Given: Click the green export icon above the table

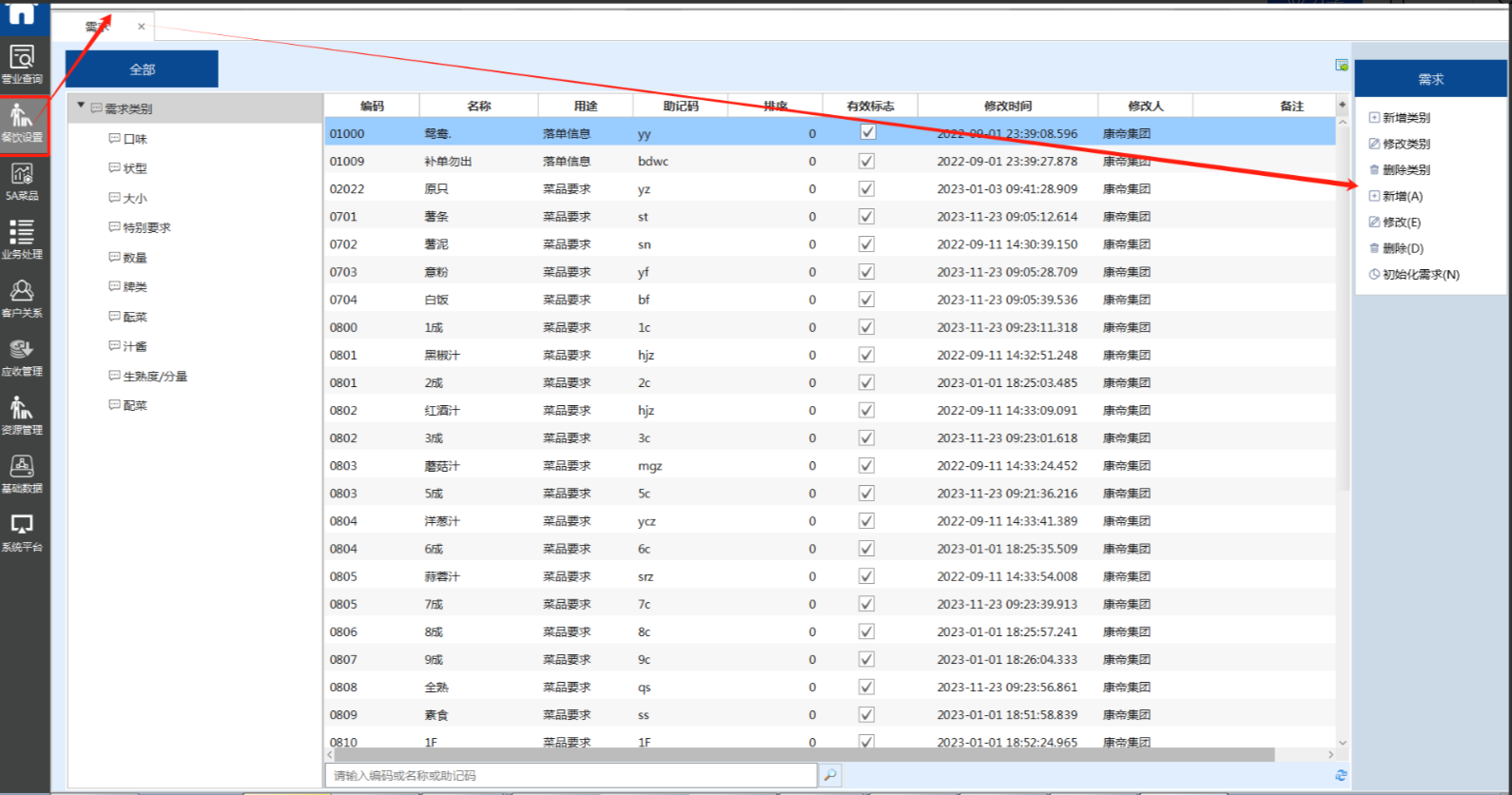Looking at the screenshot, I should pyautogui.click(x=1341, y=65).
